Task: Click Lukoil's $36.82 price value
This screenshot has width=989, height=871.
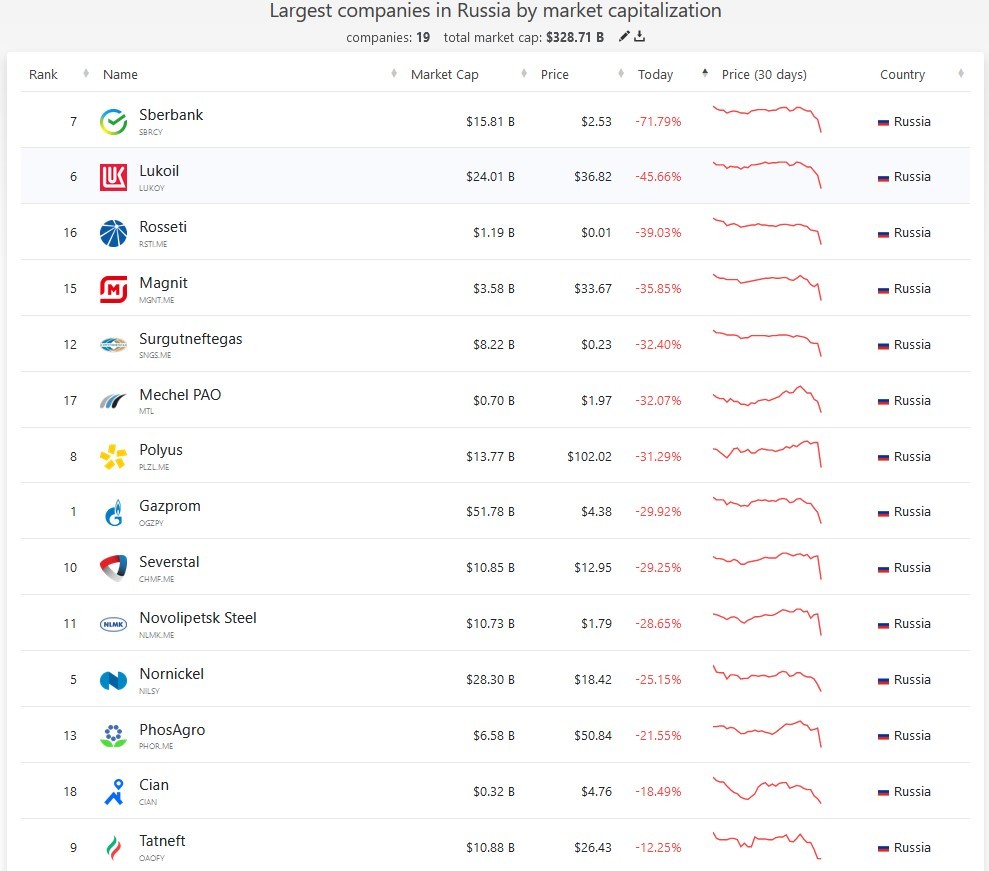Action: (x=593, y=177)
